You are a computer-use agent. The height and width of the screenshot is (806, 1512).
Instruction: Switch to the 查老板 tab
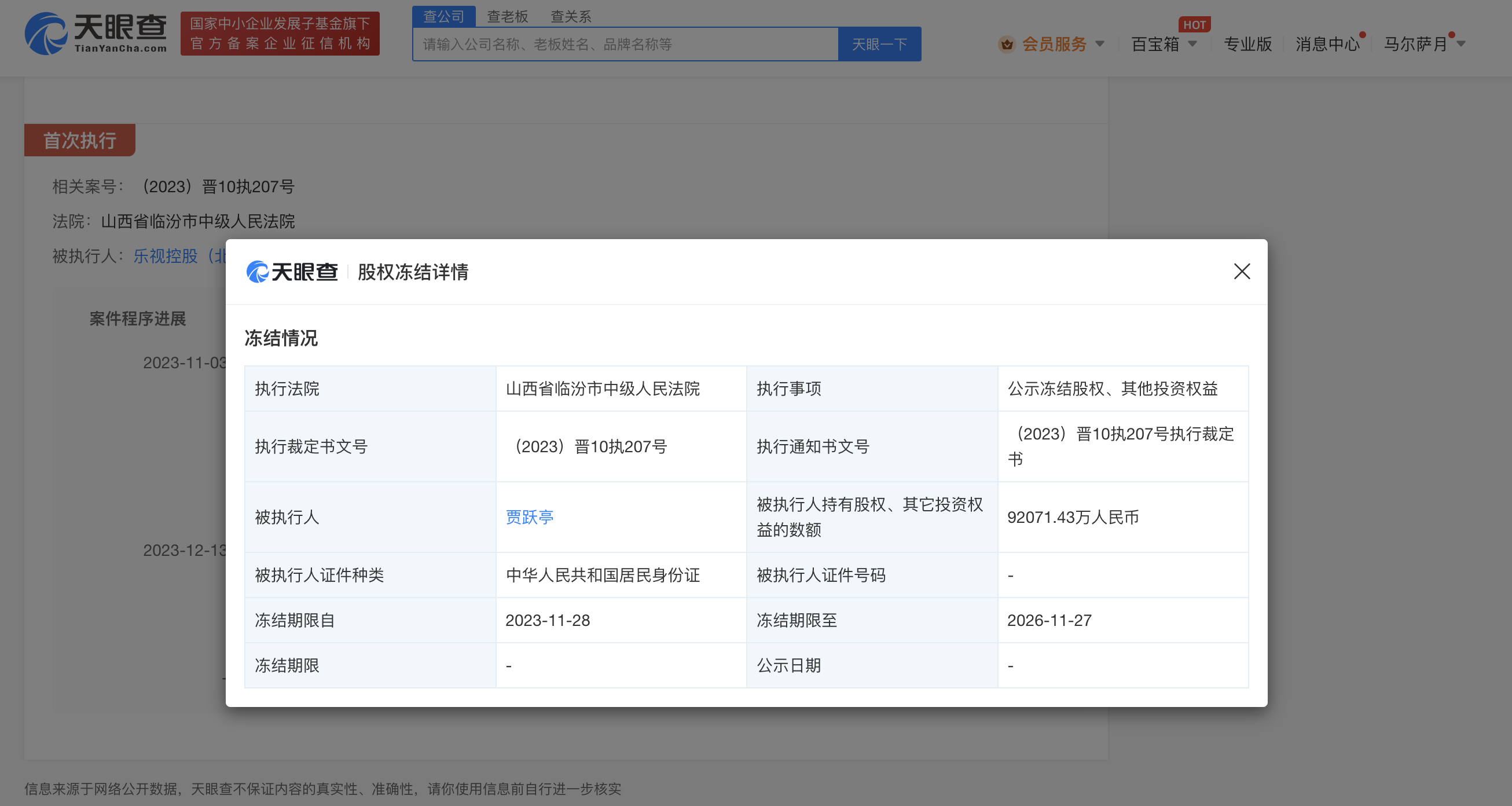(x=507, y=16)
